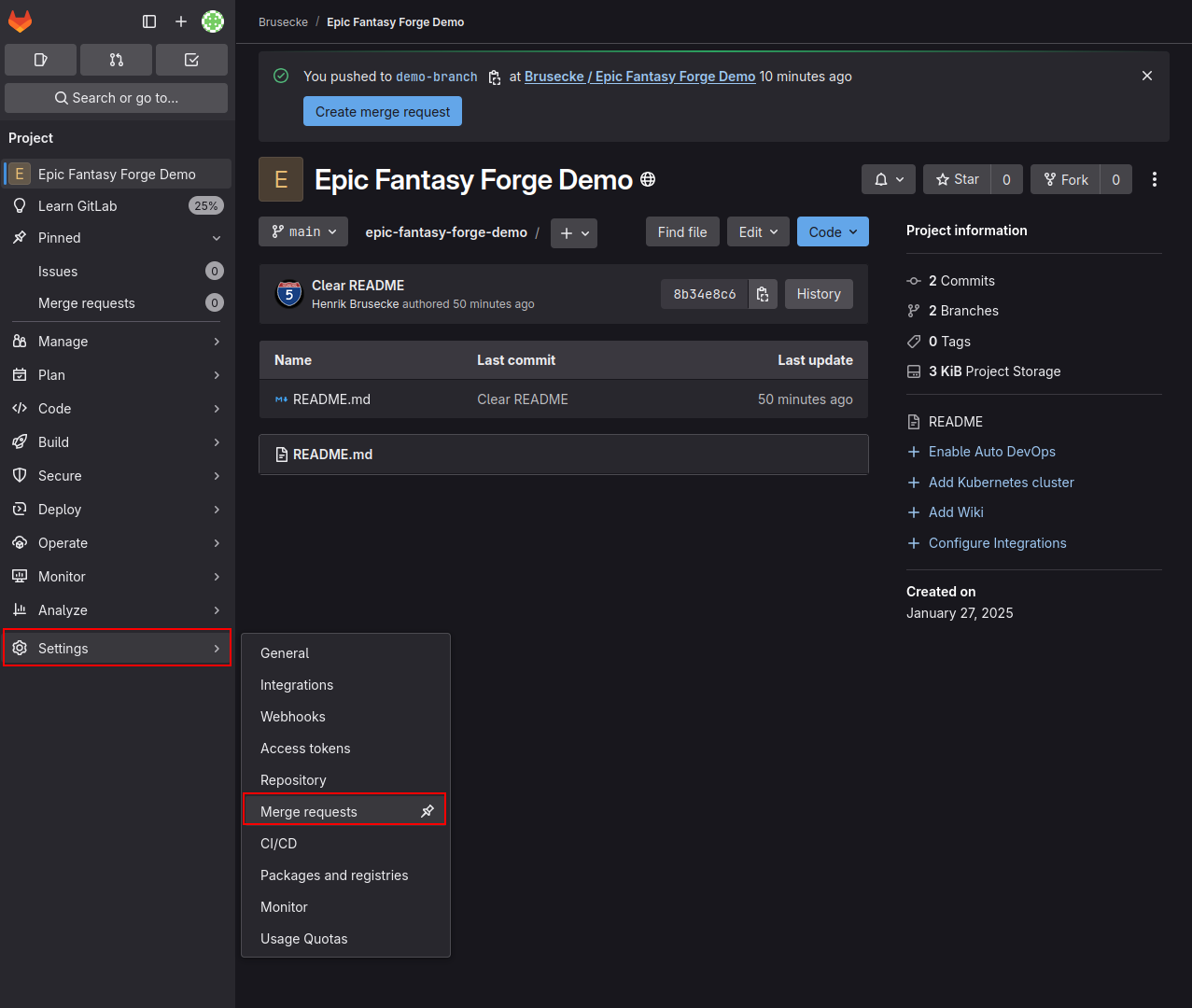Select Integrations in Settings flyout
This screenshot has height=1008, width=1192.
click(345, 685)
